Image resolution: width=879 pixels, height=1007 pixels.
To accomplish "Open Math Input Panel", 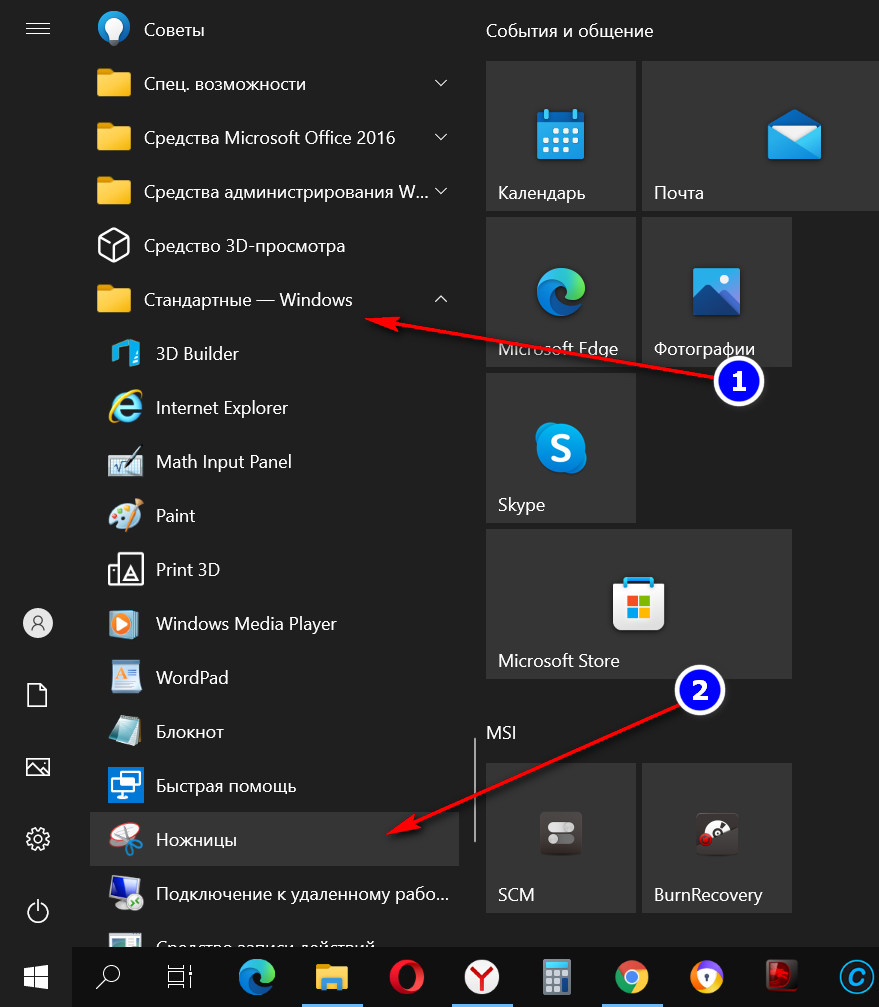I will click(x=274, y=461).
